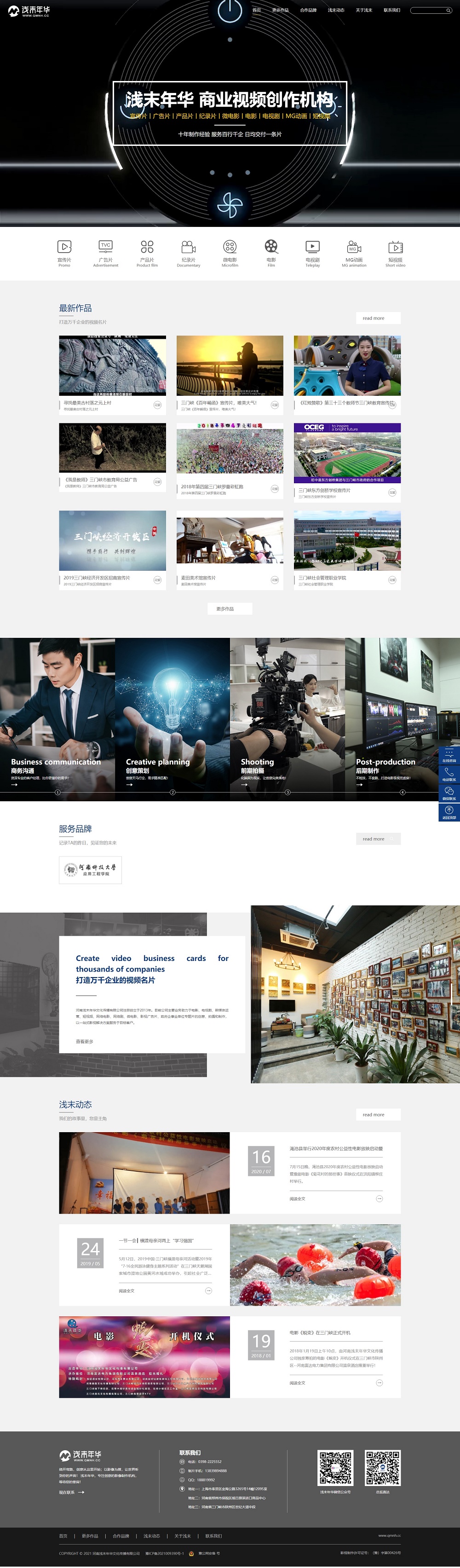
Task: Click the 浅末年华微信公众号 QR code
Action: 335,1468
